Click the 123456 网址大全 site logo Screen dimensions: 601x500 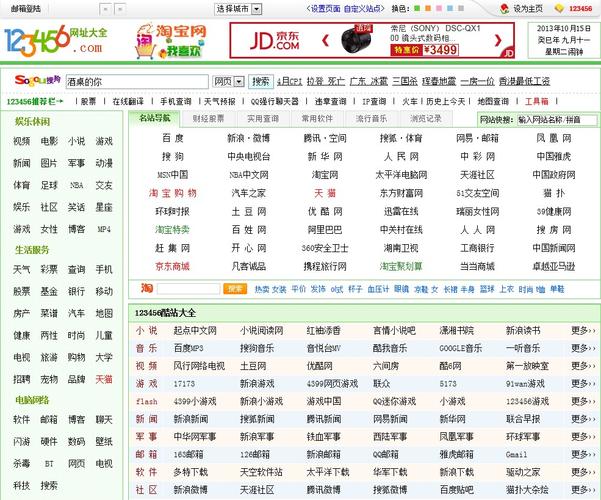(x=56, y=40)
